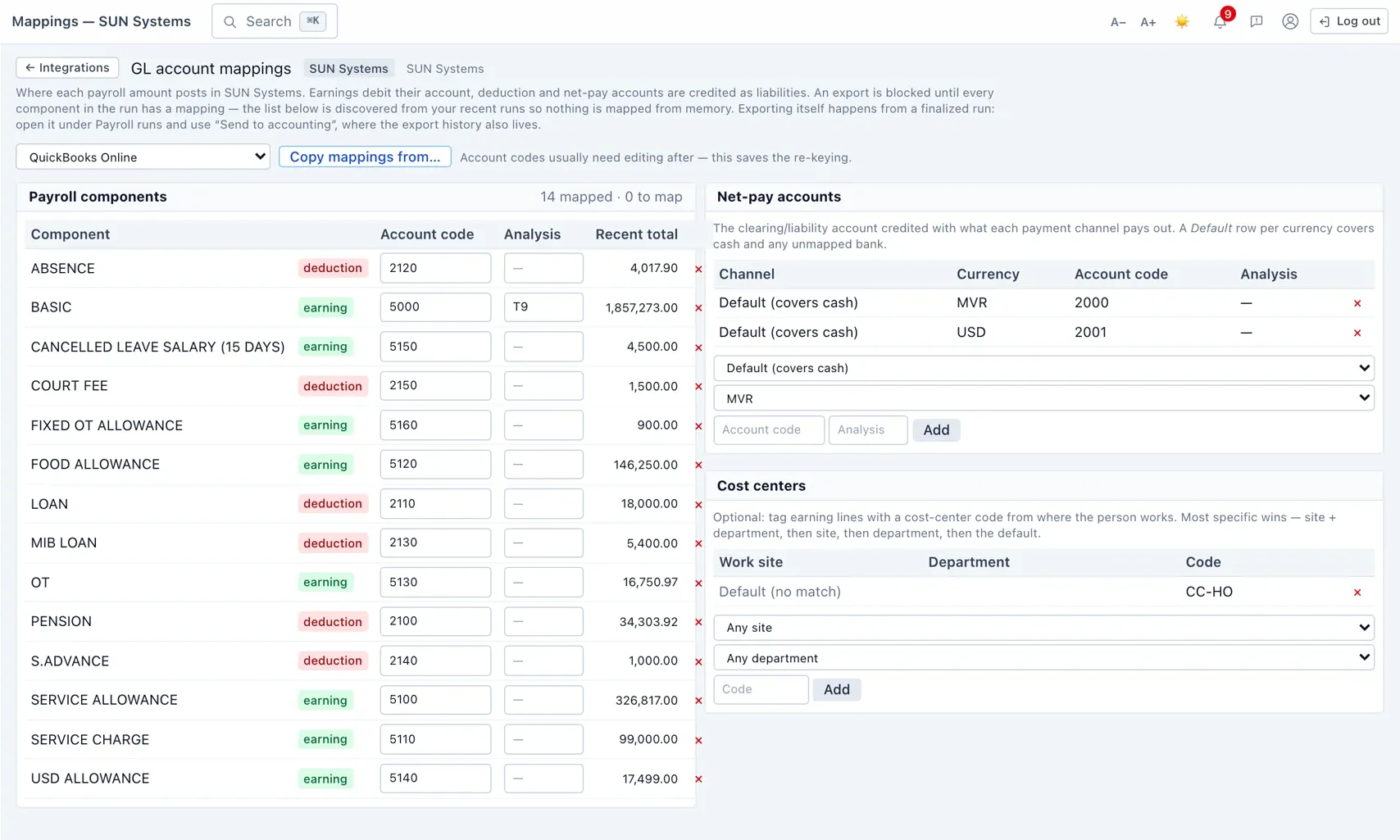This screenshot has height=840, width=1400.
Task: Go back to Integrations
Action: pos(67,67)
